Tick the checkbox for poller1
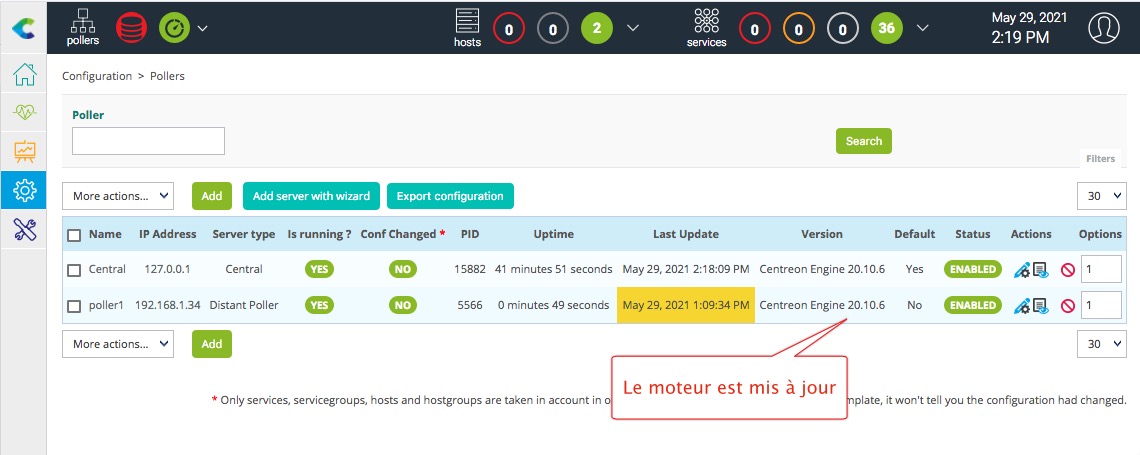Image resolution: width=1140 pixels, height=455 pixels. click(x=74, y=306)
